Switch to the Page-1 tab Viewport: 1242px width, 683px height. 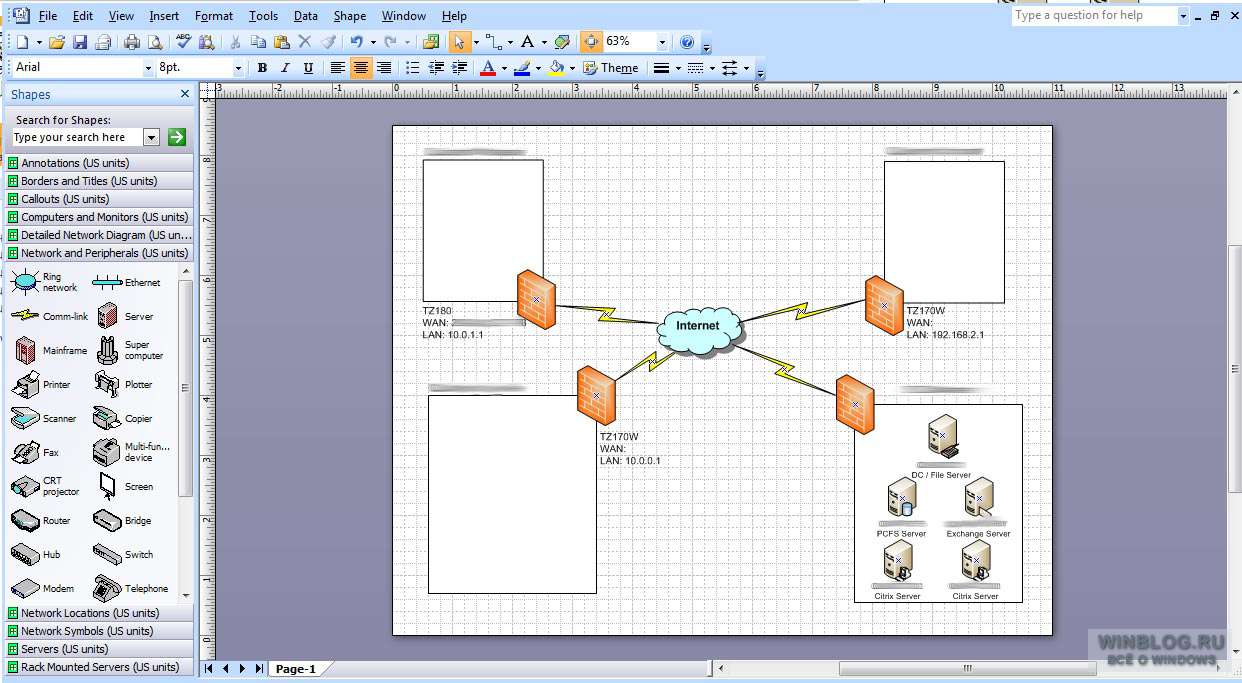point(295,669)
